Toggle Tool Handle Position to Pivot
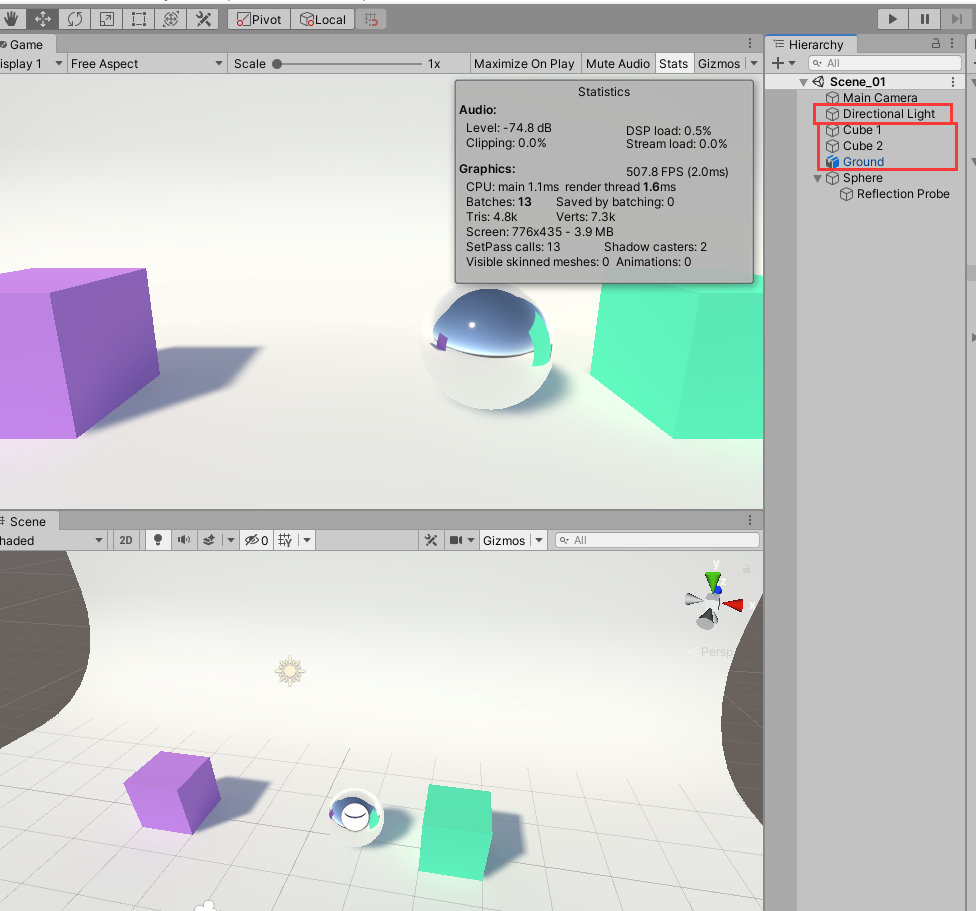Screen dimensions: 976x911 [258, 18]
